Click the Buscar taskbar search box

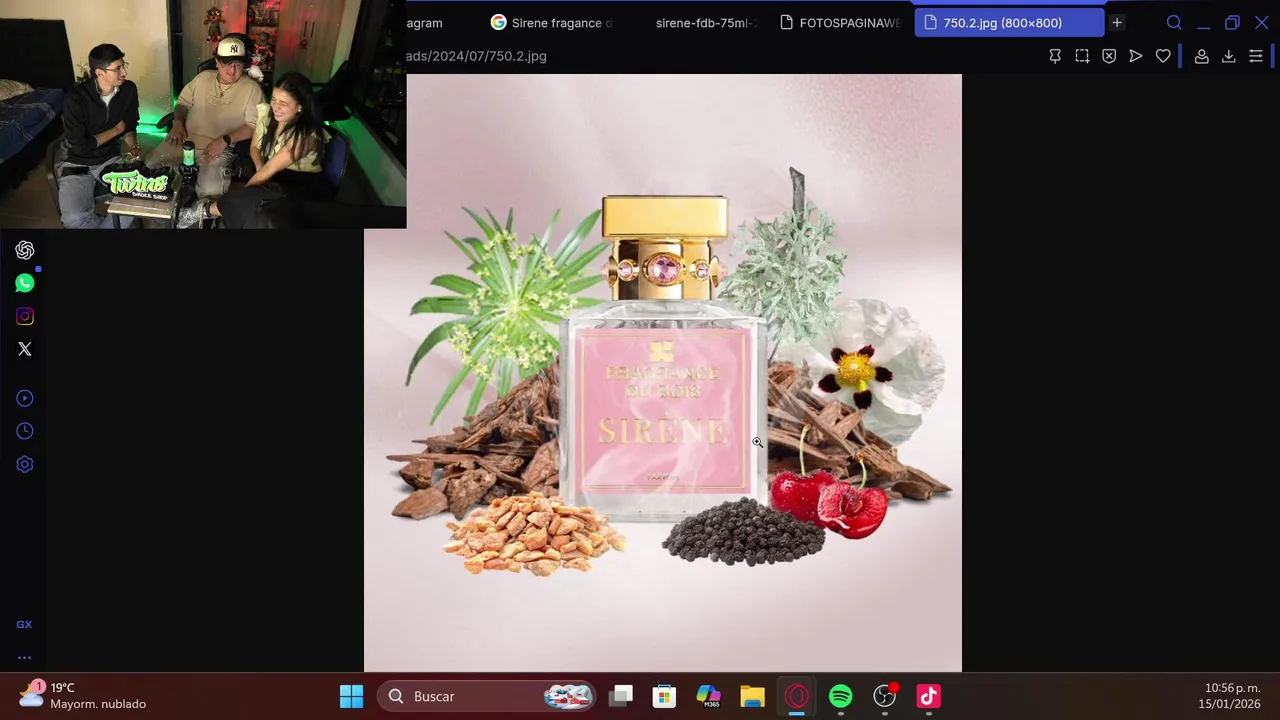tap(488, 696)
